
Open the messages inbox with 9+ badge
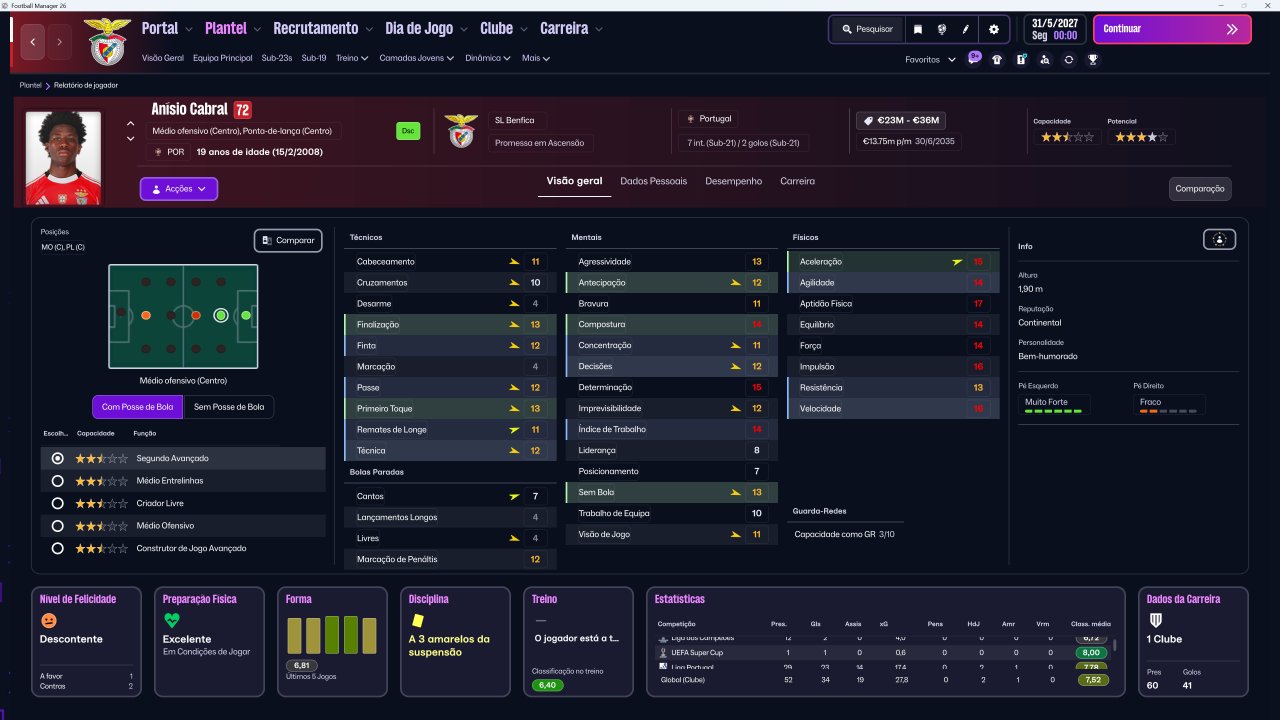974,58
